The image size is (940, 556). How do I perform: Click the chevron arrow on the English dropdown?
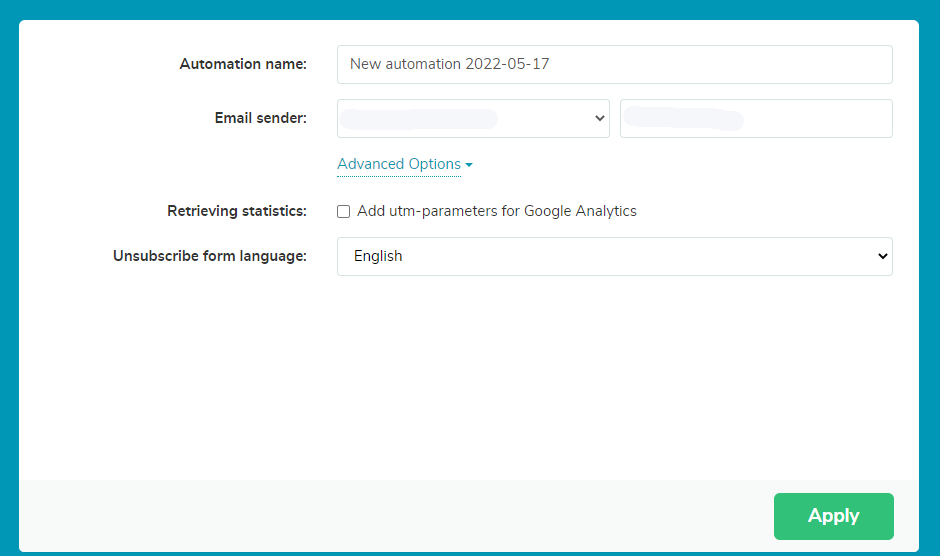click(882, 256)
